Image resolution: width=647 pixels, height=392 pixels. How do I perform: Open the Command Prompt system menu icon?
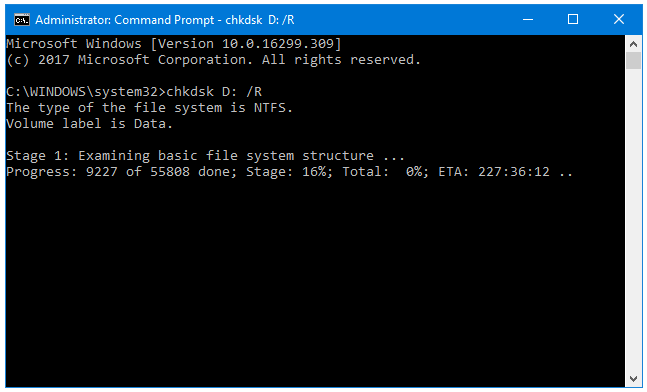click(22, 19)
